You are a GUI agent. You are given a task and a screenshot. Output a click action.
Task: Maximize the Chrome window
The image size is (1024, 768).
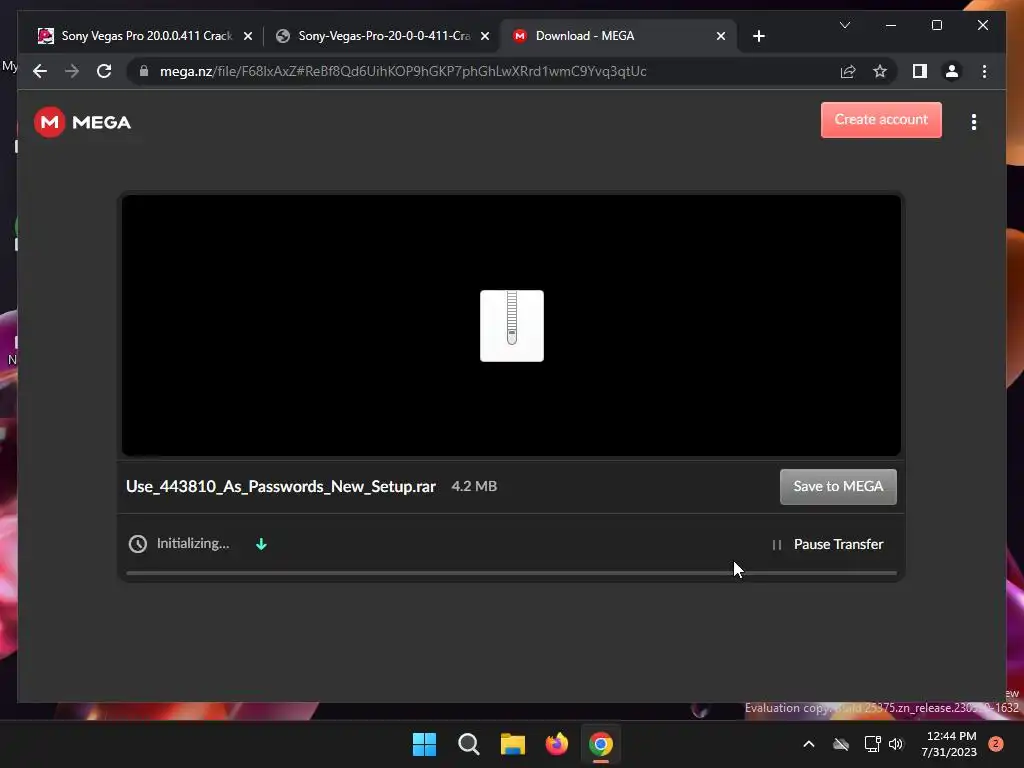(936, 25)
